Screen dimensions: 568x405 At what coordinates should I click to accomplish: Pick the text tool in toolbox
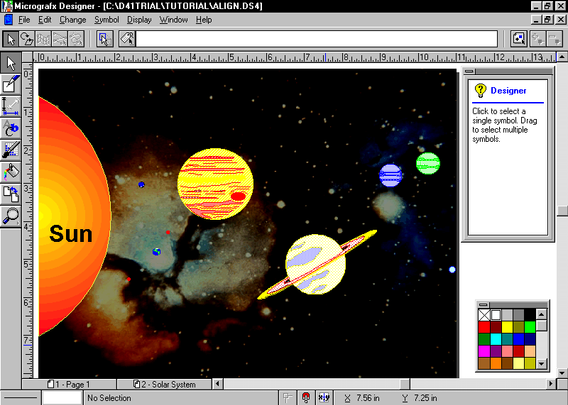(11, 128)
